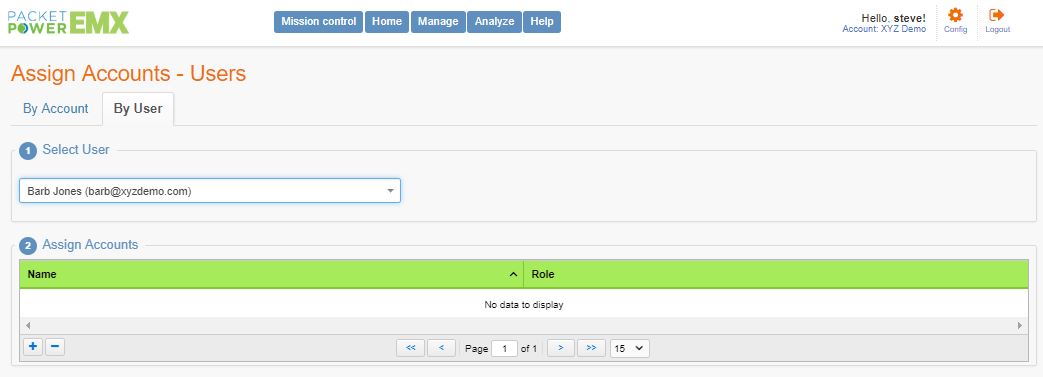
Task: Click the Analyze button
Action: point(494,21)
